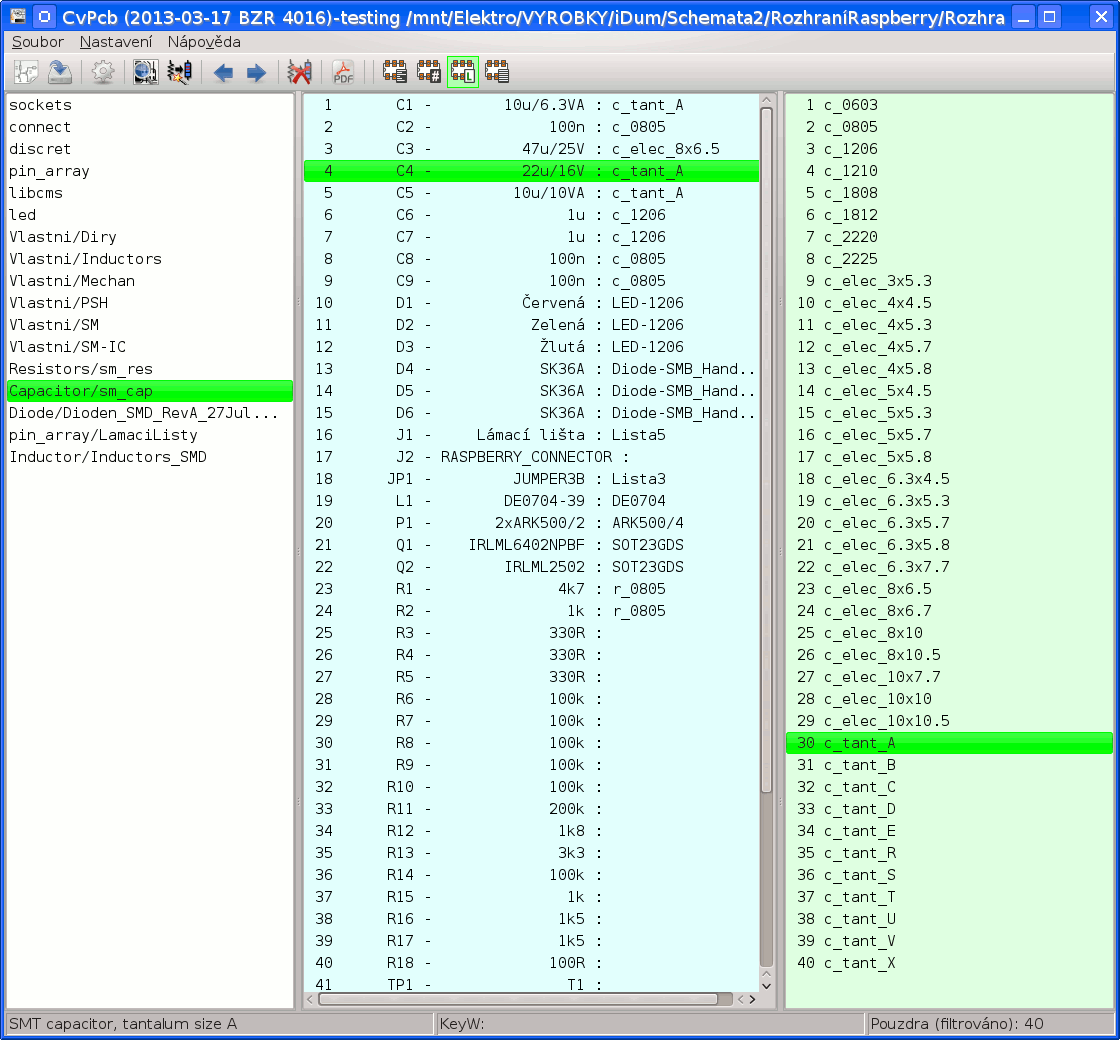This screenshot has height=1040, width=1120.
Task: Go to previous component with blue left arrow
Action: click(x=223, y=72)
